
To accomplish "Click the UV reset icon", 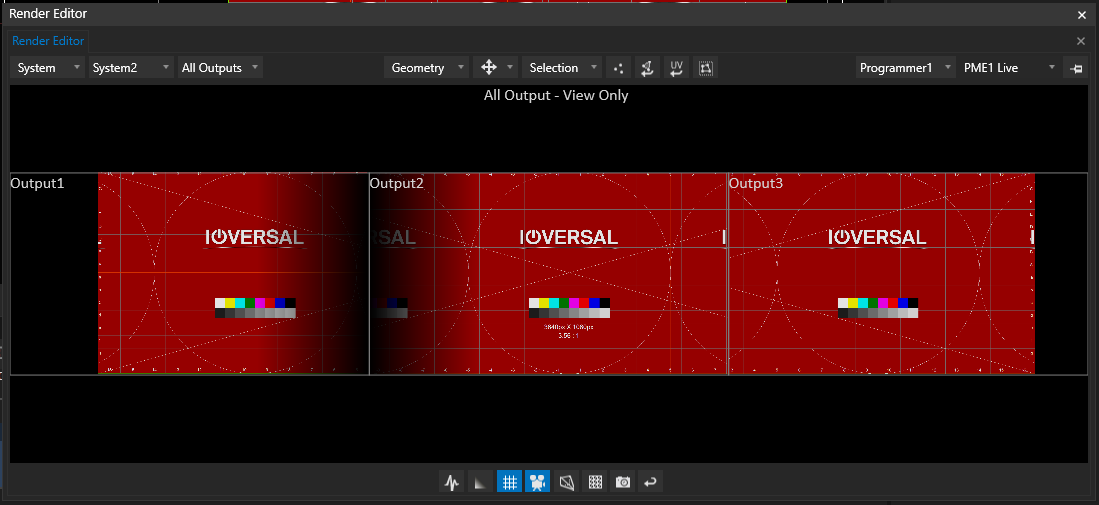I will click(676, 68).
